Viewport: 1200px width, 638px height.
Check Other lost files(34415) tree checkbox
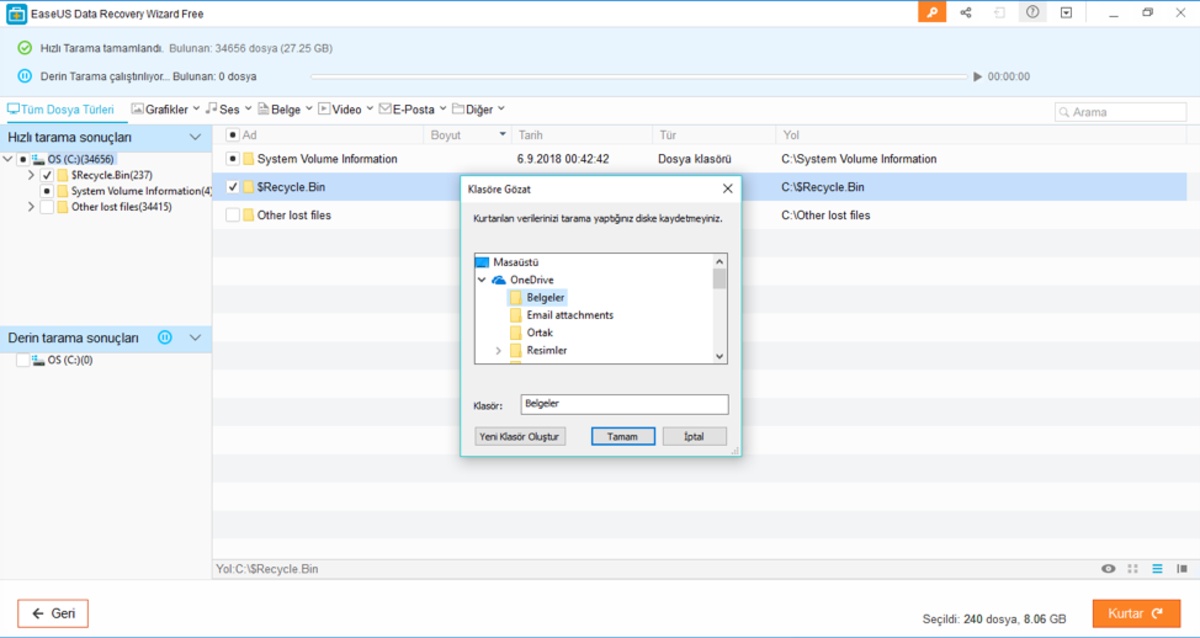47,207
